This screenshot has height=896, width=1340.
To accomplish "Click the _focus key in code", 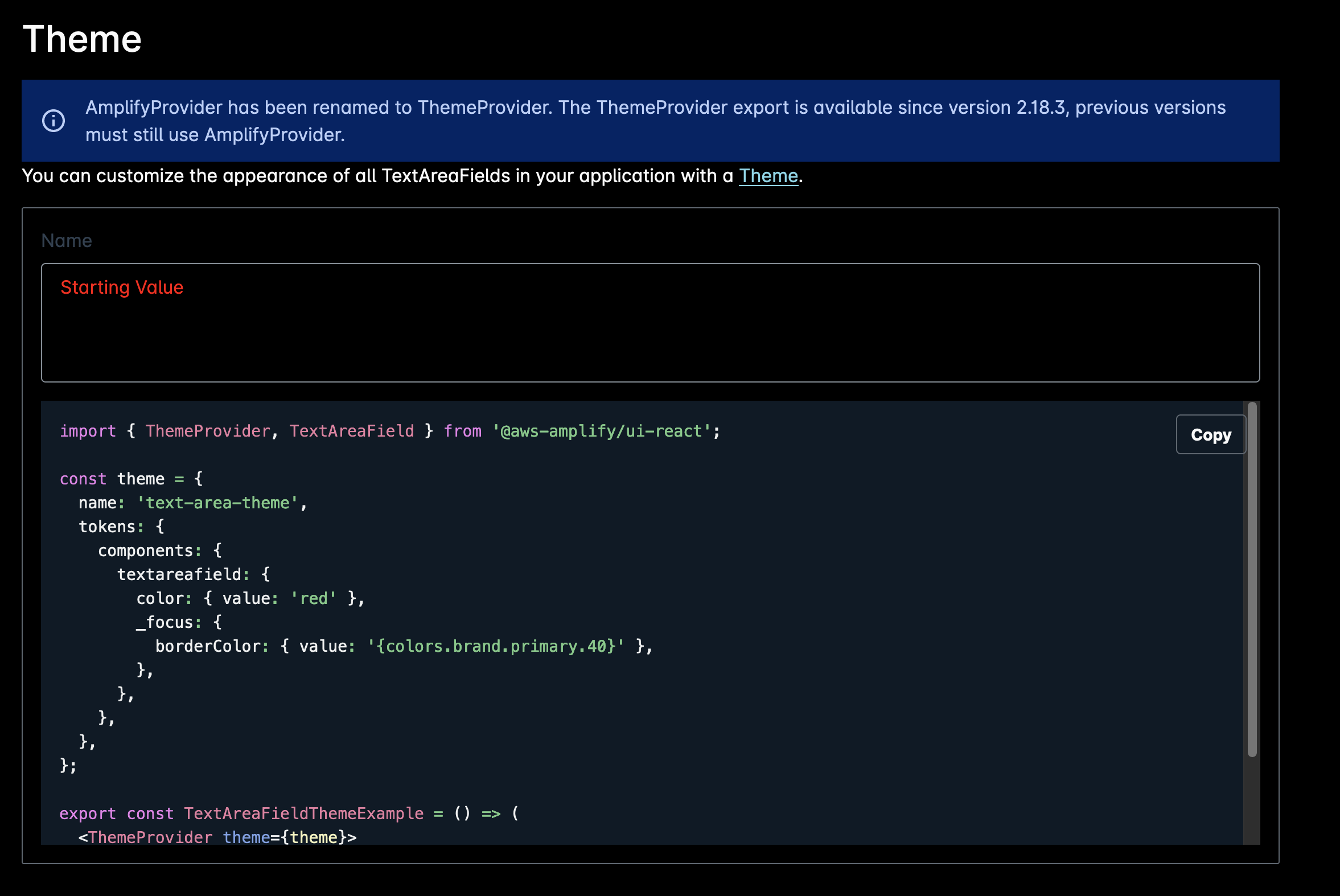I will (x=165, y=622).
